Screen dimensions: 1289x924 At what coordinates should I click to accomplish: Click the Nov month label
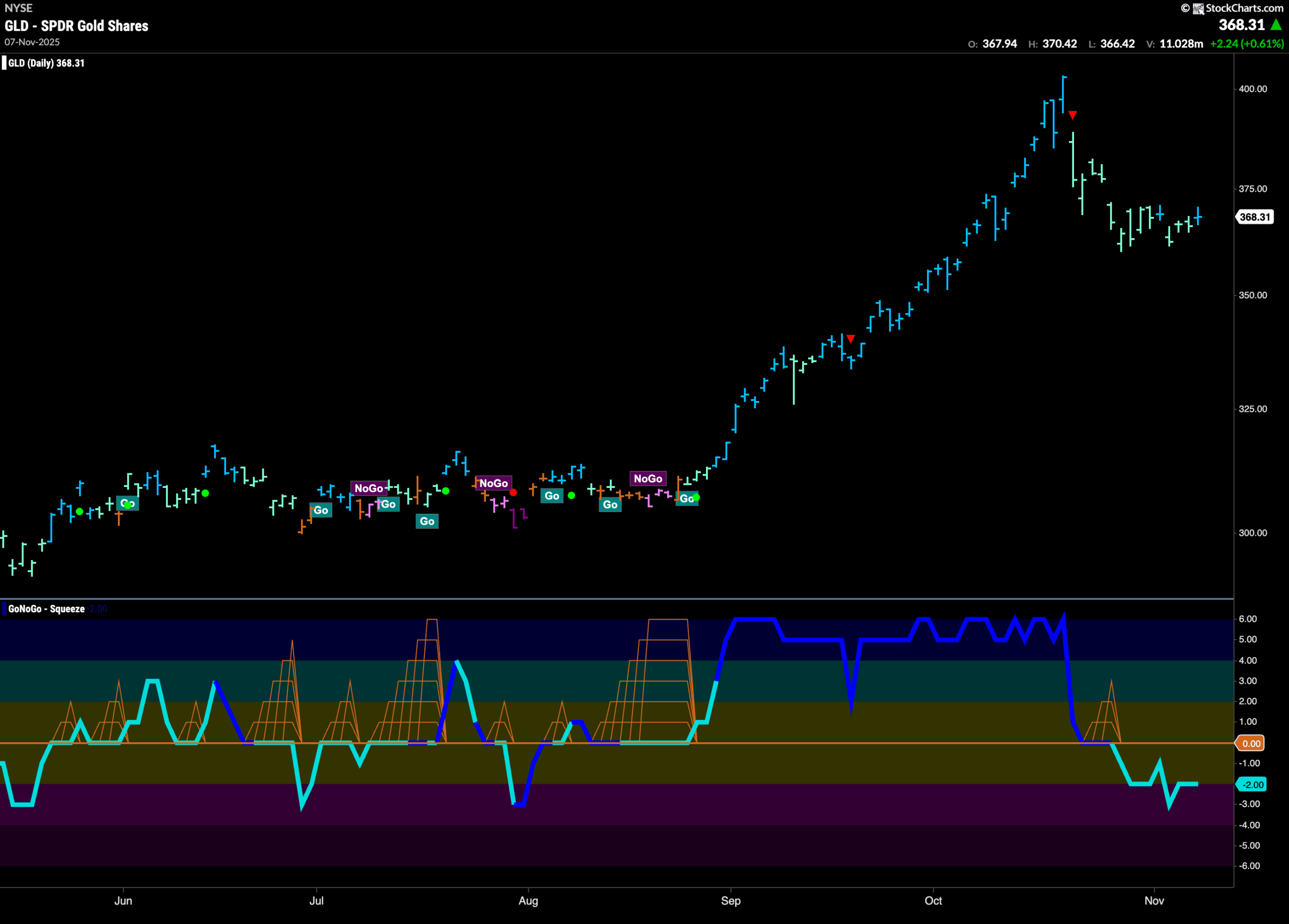tap(1154, 901)
